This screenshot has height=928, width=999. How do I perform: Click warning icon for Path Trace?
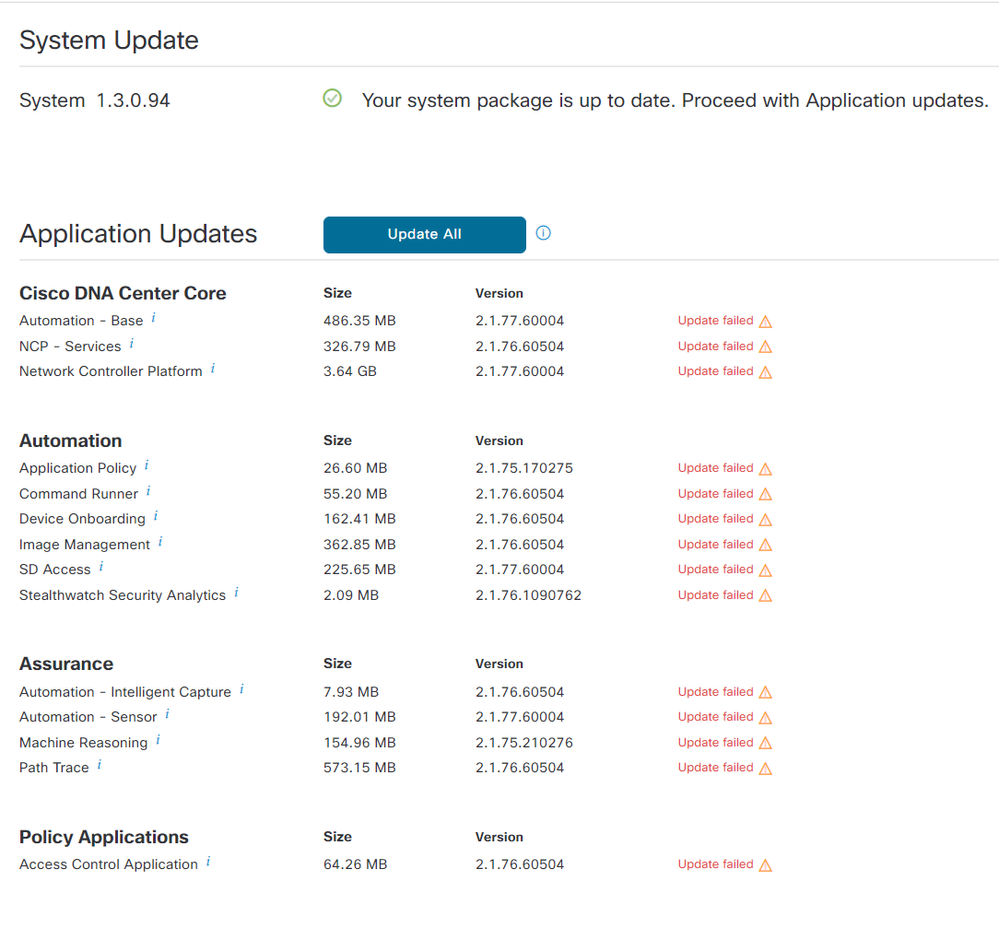[x=766, y=768]
